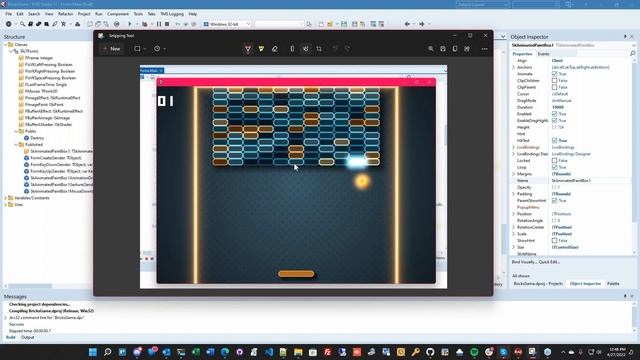Screen dimensions: 640x360
Task: Open the See more (three dots) menu in Snipping Tool
Action: point(484,49)
